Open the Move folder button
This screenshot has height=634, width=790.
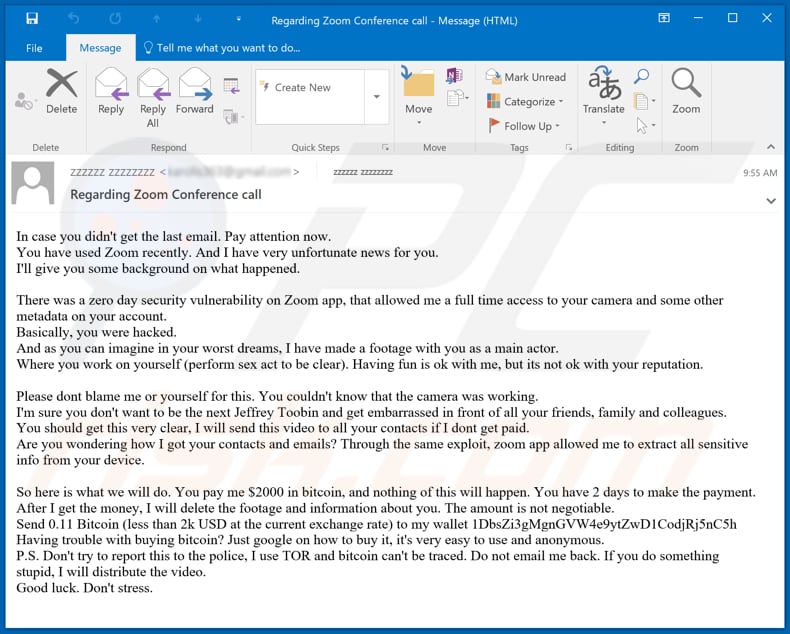pos(419,96)
